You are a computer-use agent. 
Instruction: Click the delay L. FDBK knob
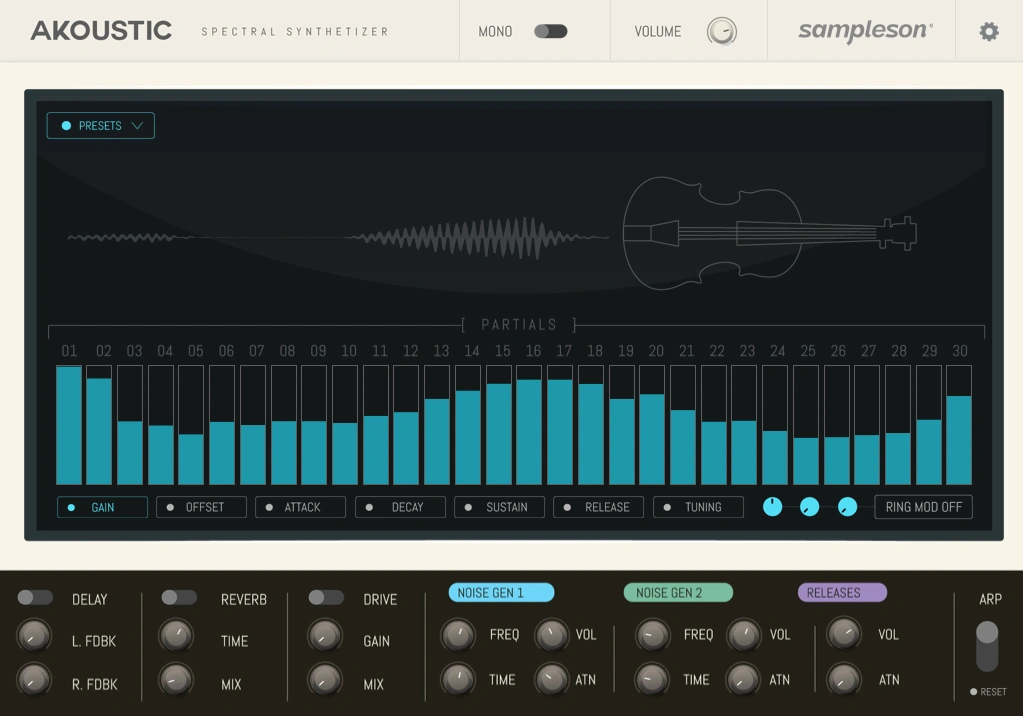pos(34,635)
